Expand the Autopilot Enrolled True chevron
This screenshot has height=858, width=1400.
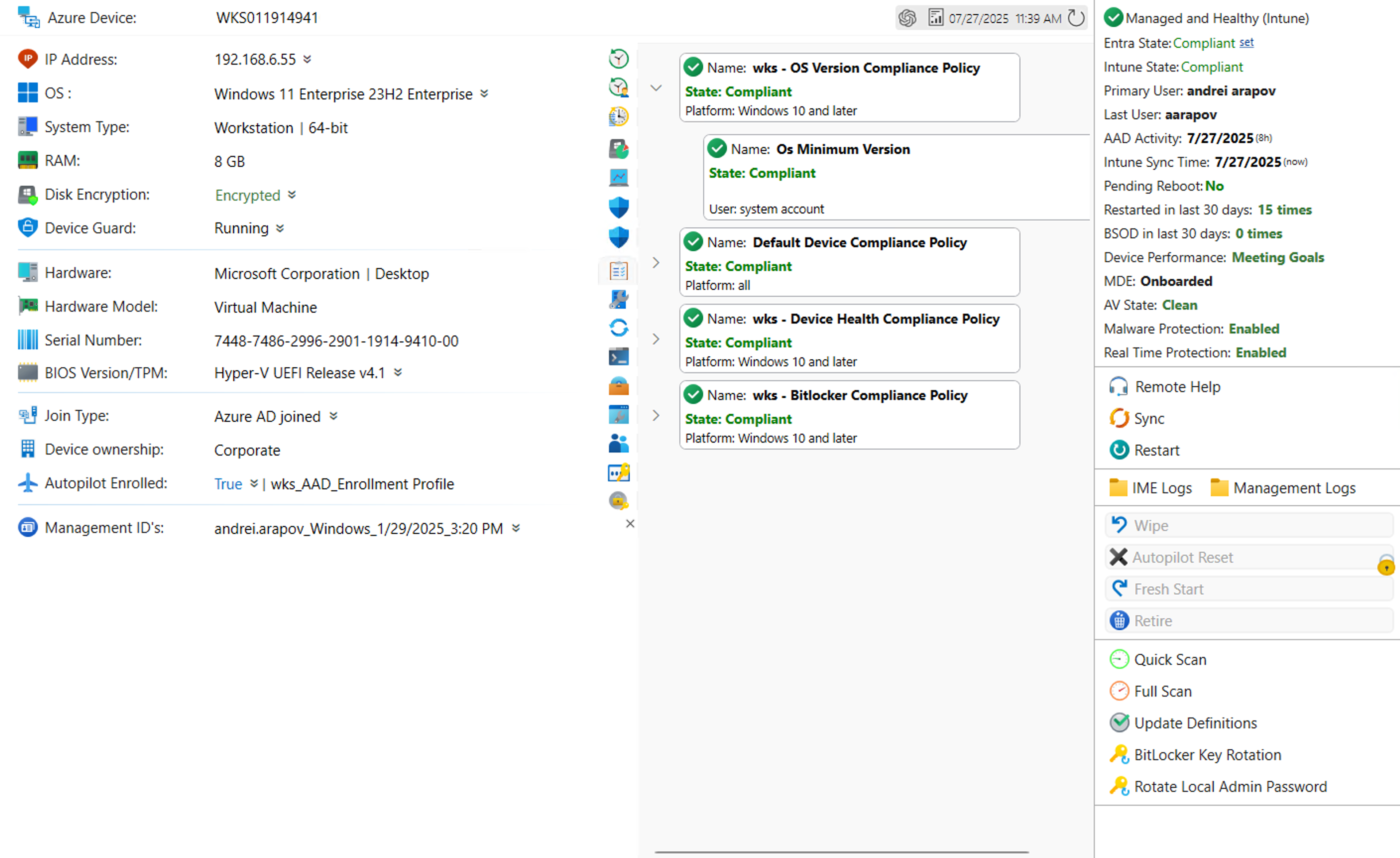point(254,483)
